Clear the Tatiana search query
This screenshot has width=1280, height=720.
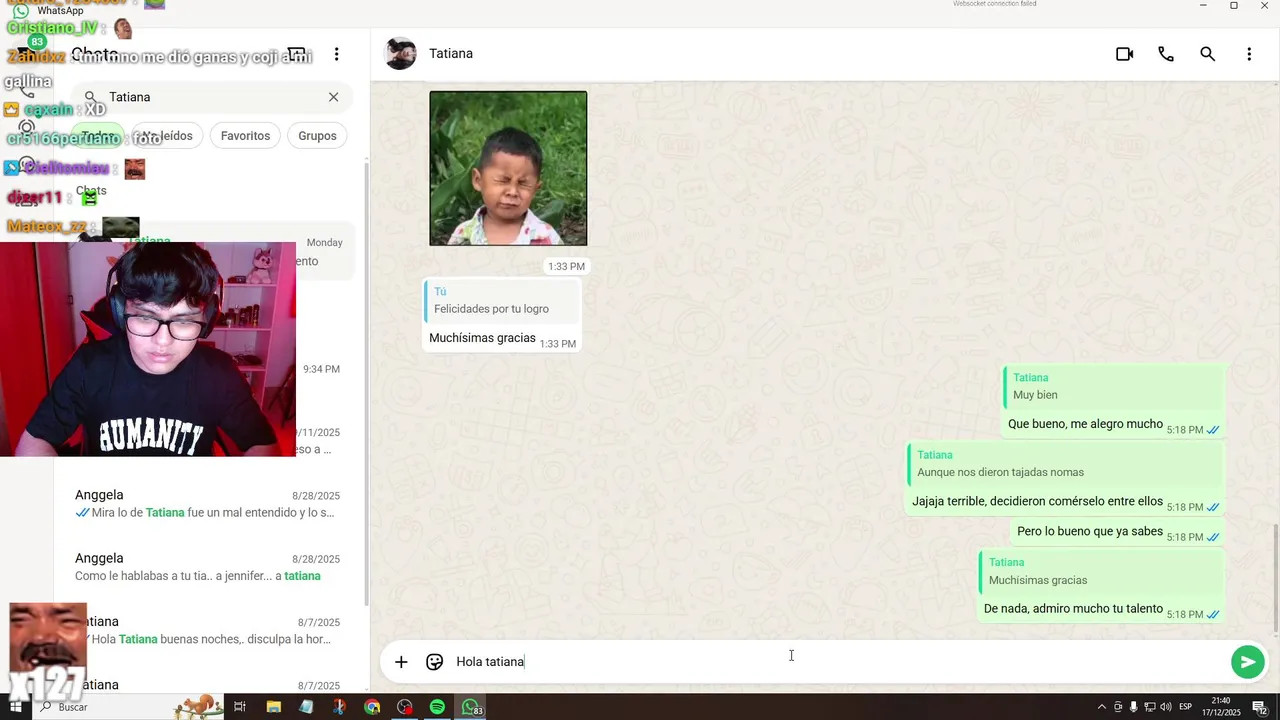tap(333, 97)
